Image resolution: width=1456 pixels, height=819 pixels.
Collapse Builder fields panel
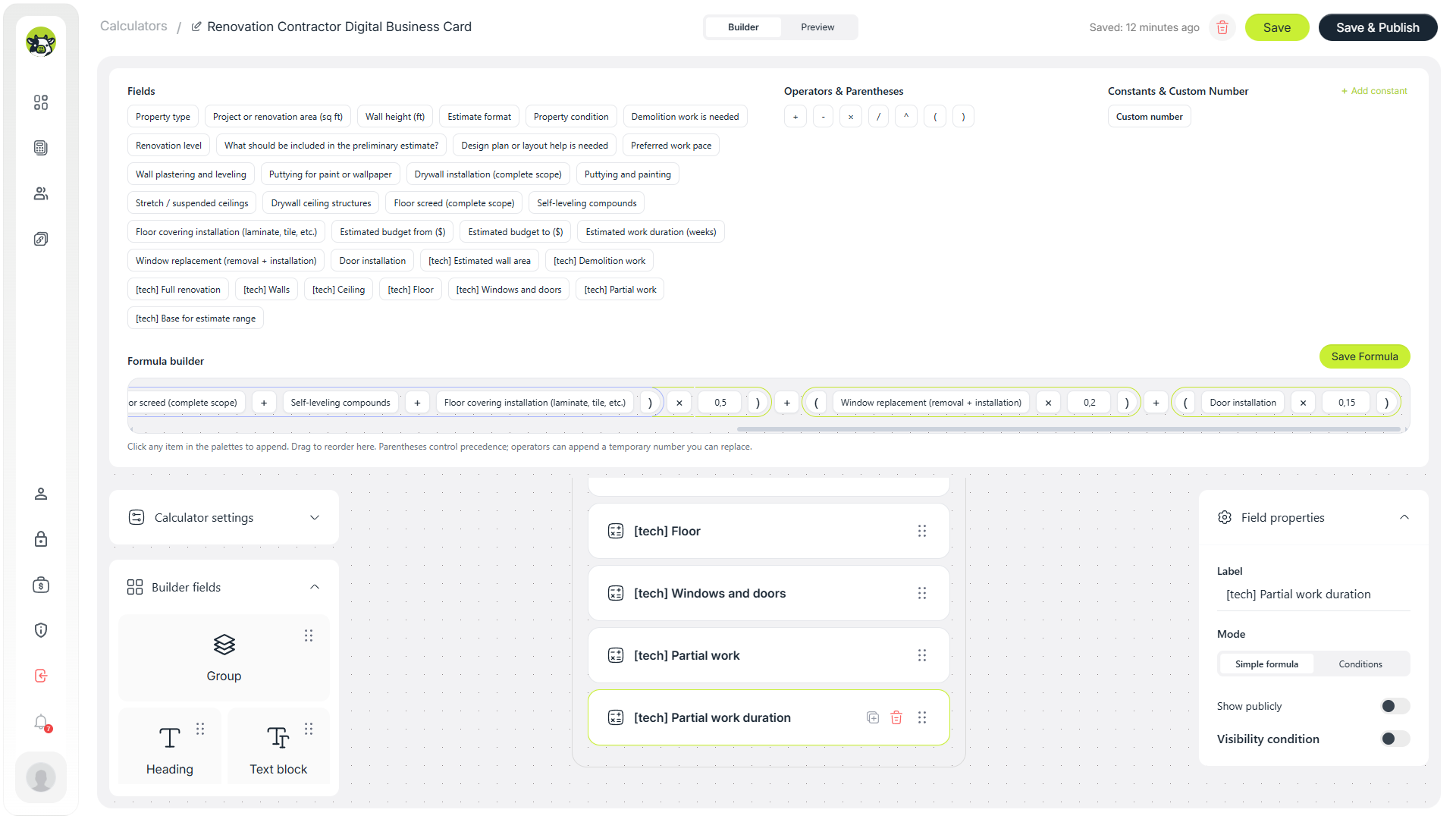tap(315, 587)
